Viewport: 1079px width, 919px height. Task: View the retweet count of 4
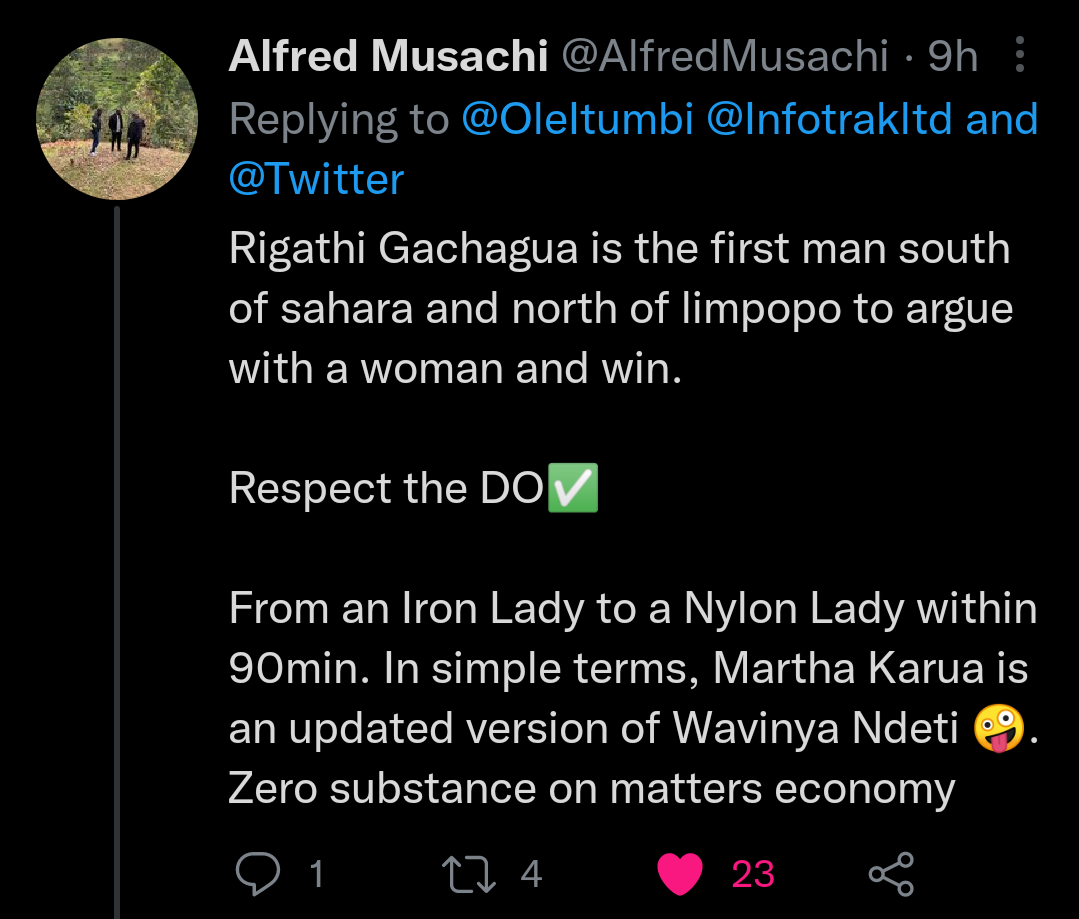pyautogui.click(x=531, y=874)
